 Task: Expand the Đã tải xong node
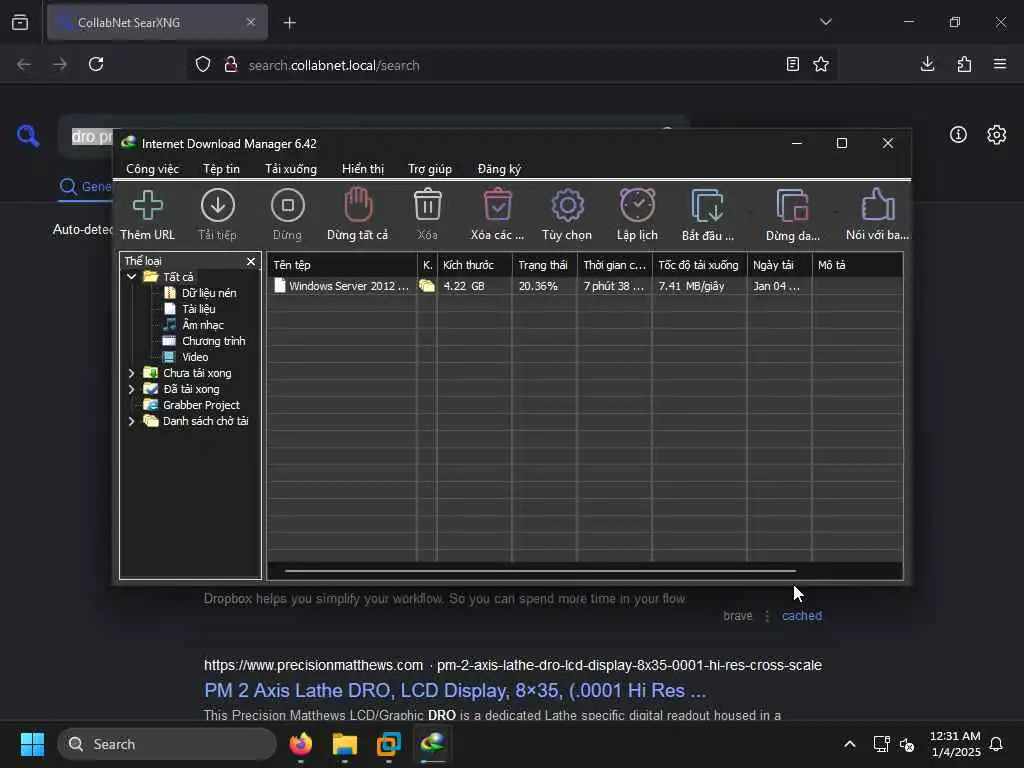point(131,389)
